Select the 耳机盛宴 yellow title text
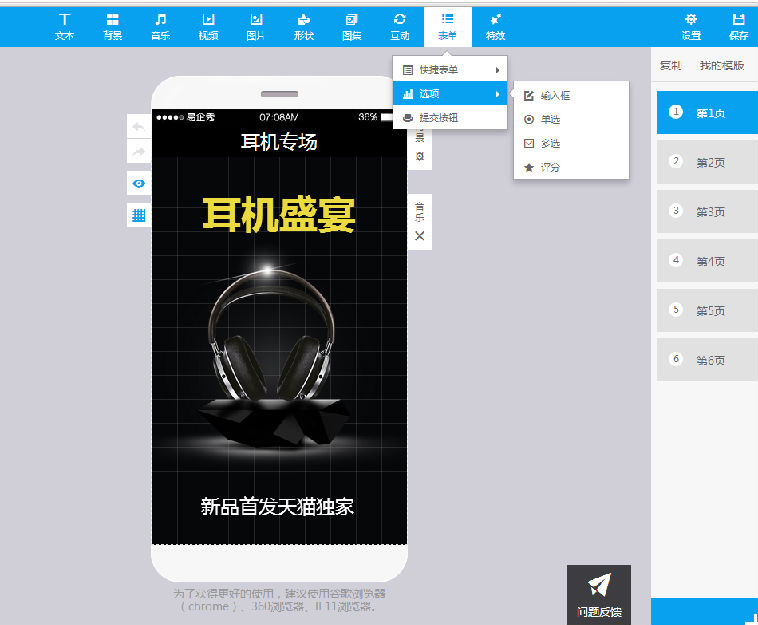The width and height of the screenshot is (758, 625). coord(279,215)
